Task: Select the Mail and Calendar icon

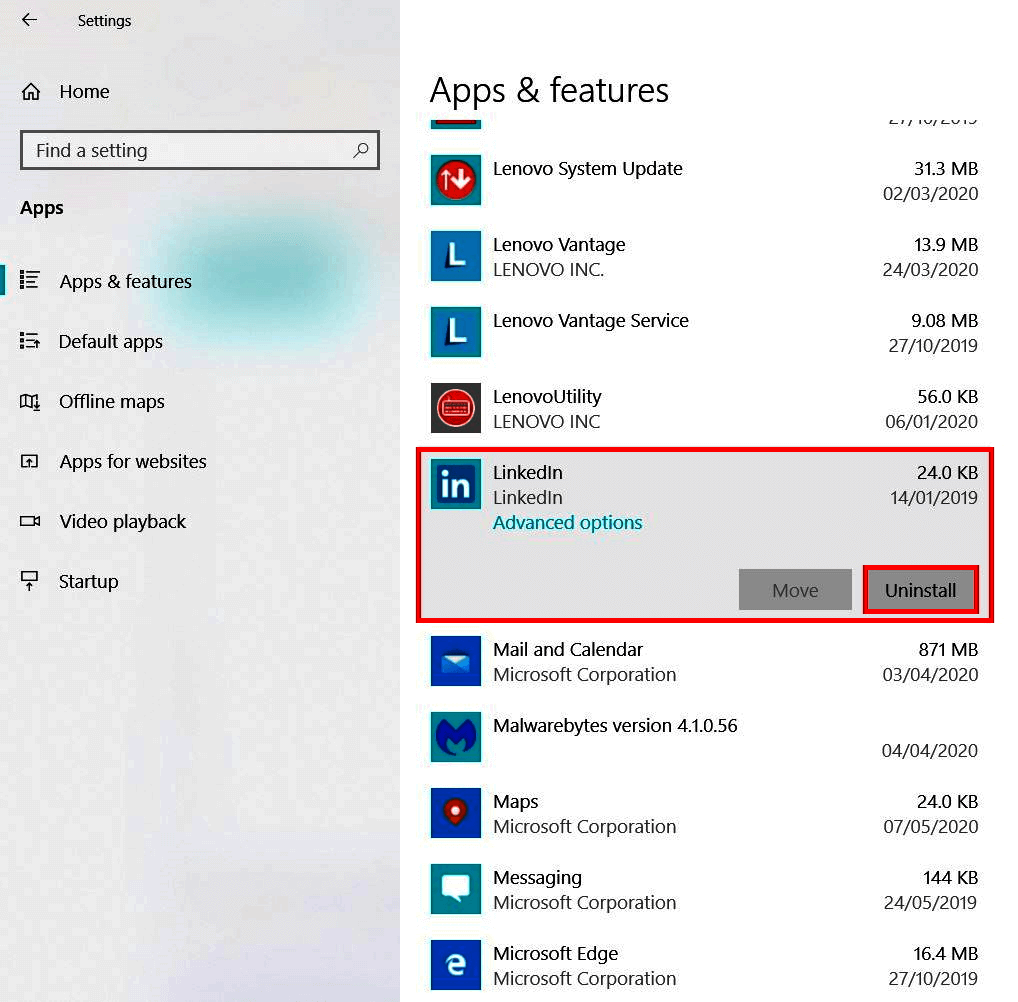Action: [x=455, y=661]
